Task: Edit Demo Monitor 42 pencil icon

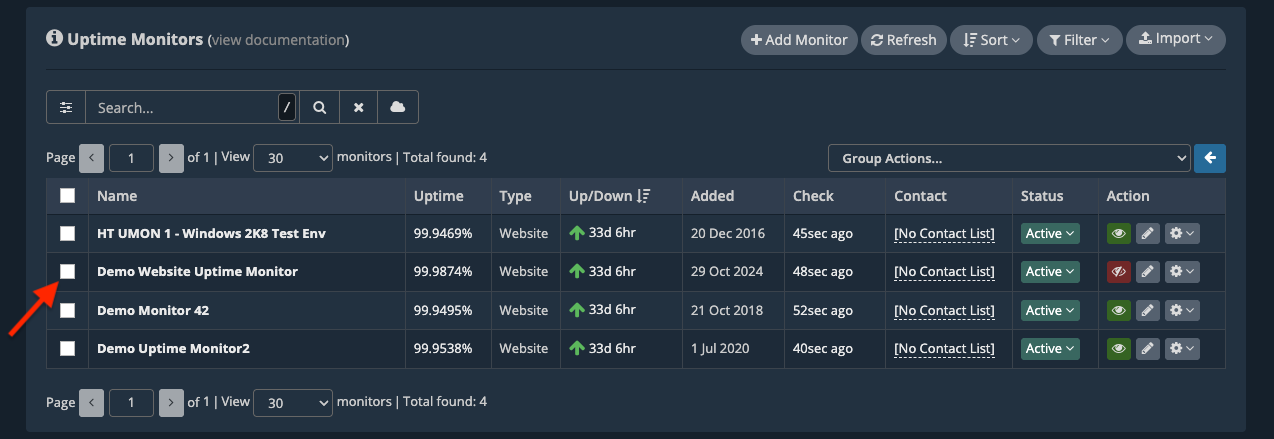Action: point(1148,310)
